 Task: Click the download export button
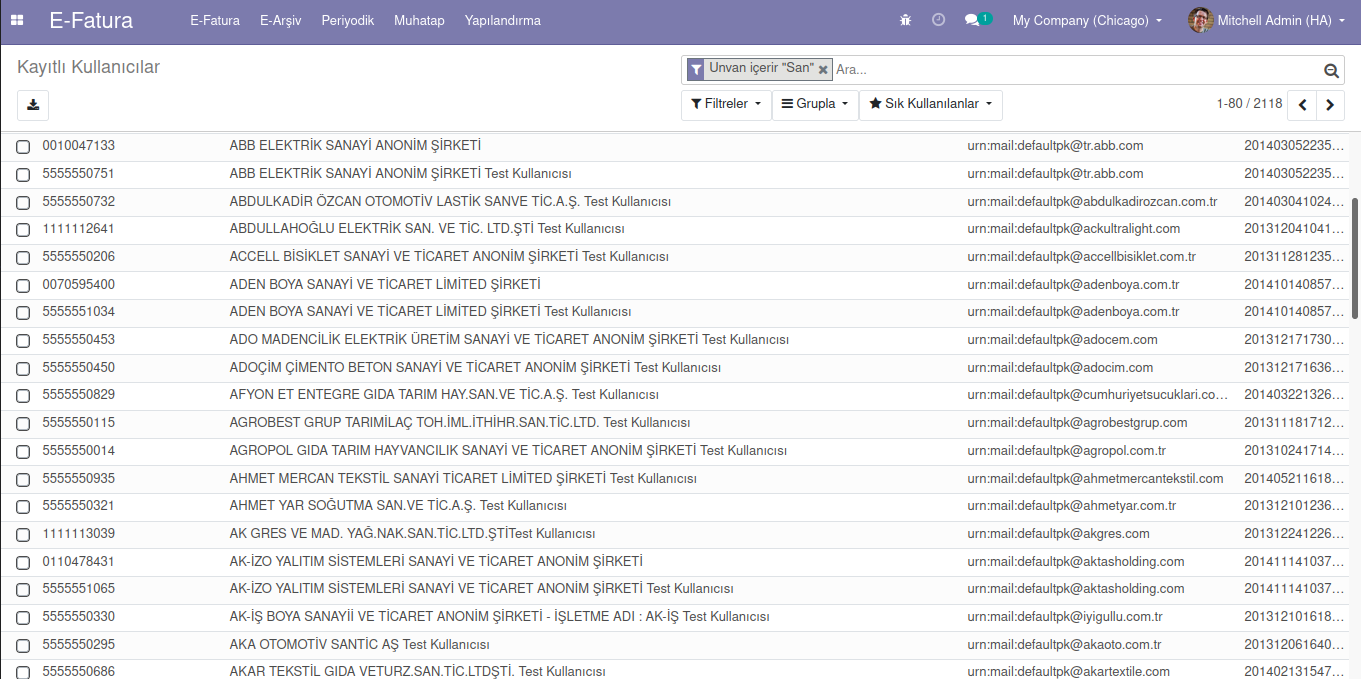click(x=33, y=105)
